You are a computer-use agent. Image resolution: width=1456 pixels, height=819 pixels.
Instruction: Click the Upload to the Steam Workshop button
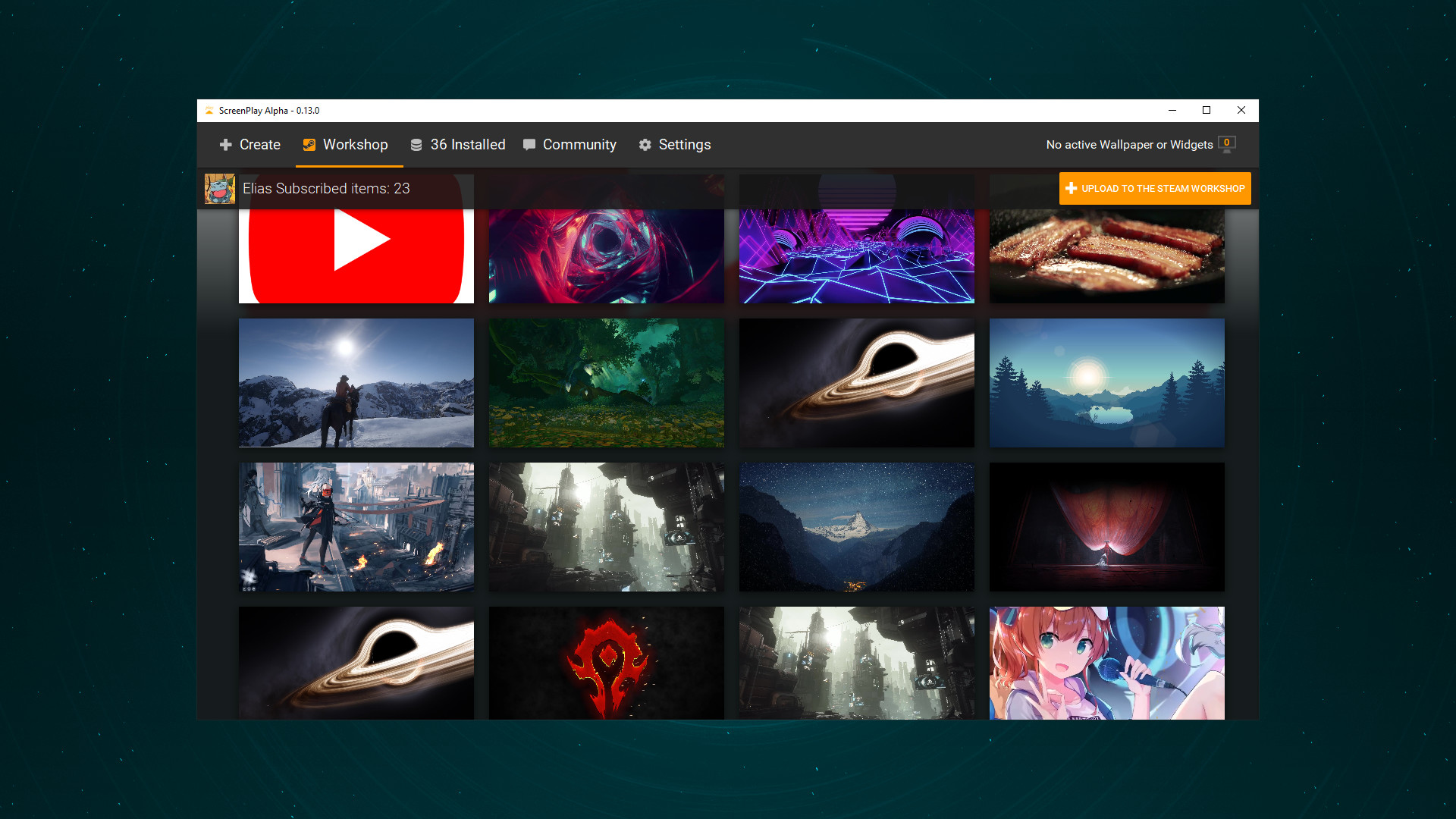coord(1155,188)
